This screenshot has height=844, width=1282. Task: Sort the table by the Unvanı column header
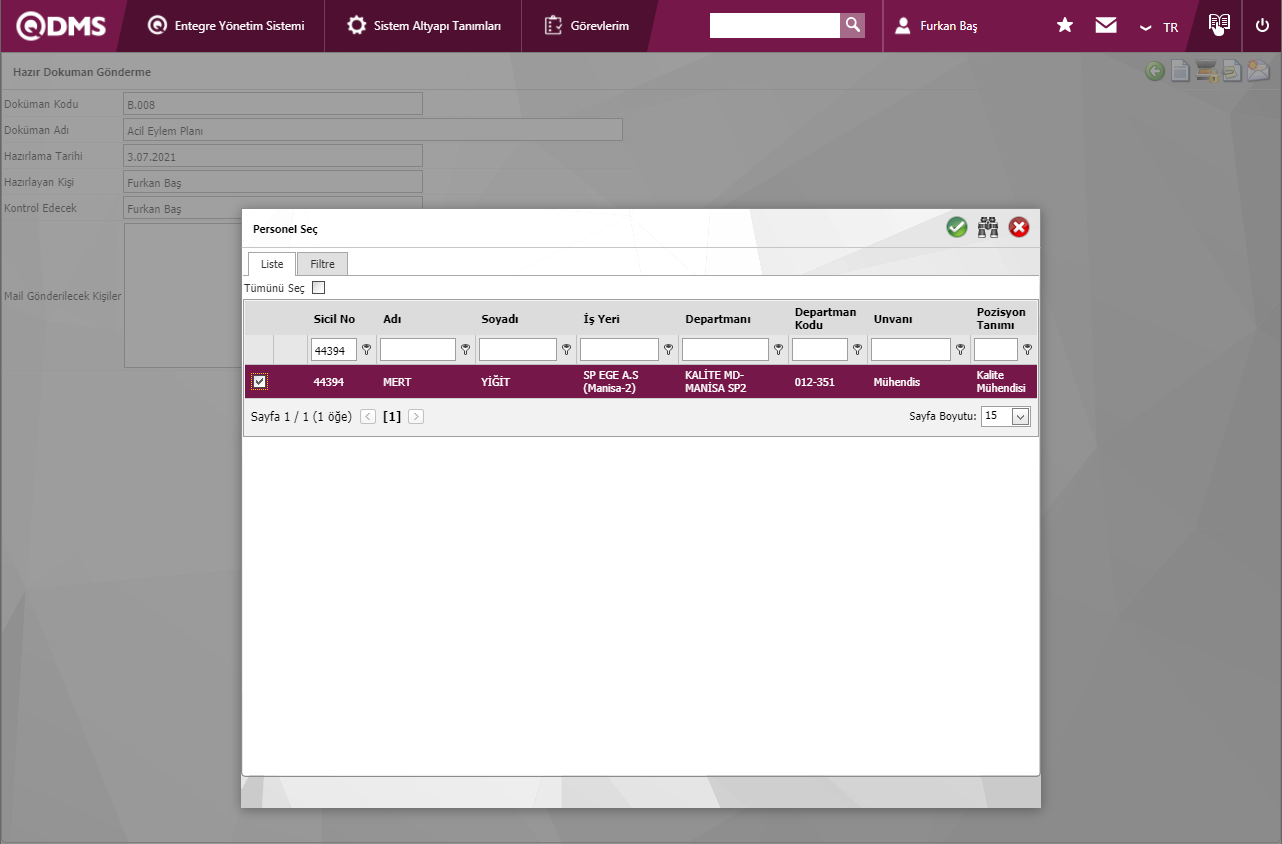(893, 319)
